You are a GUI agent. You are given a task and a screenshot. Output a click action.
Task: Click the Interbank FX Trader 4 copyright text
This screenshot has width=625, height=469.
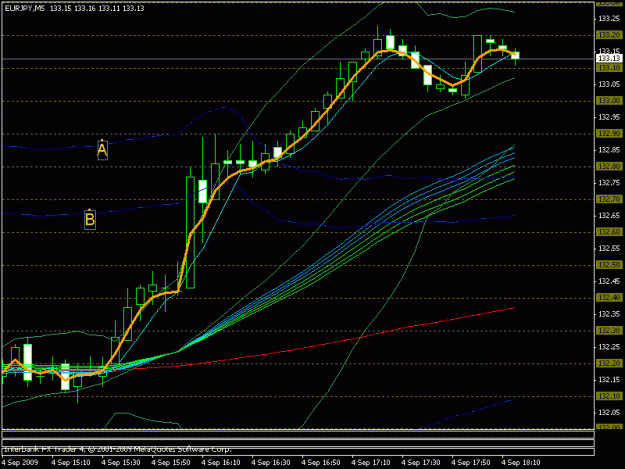click(x=118, y=449)
